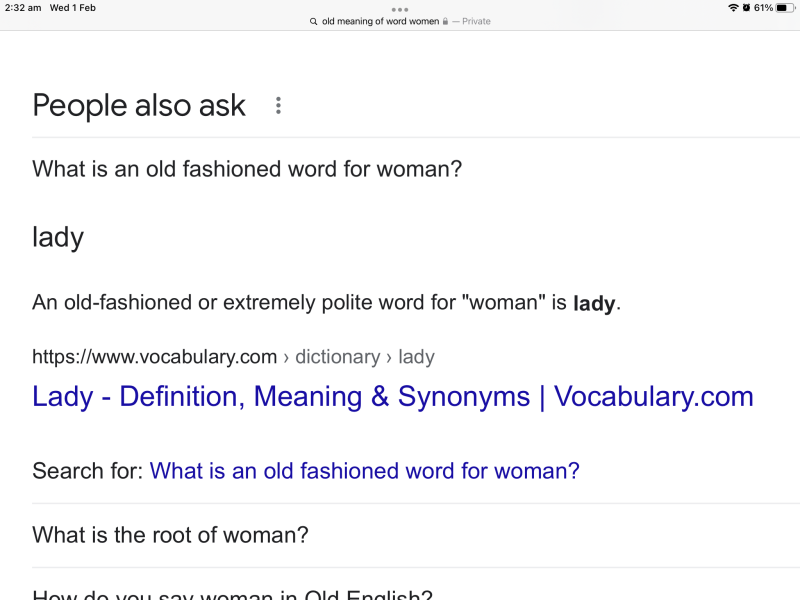Select the large 'lady' answer text

tap(58, 237)
